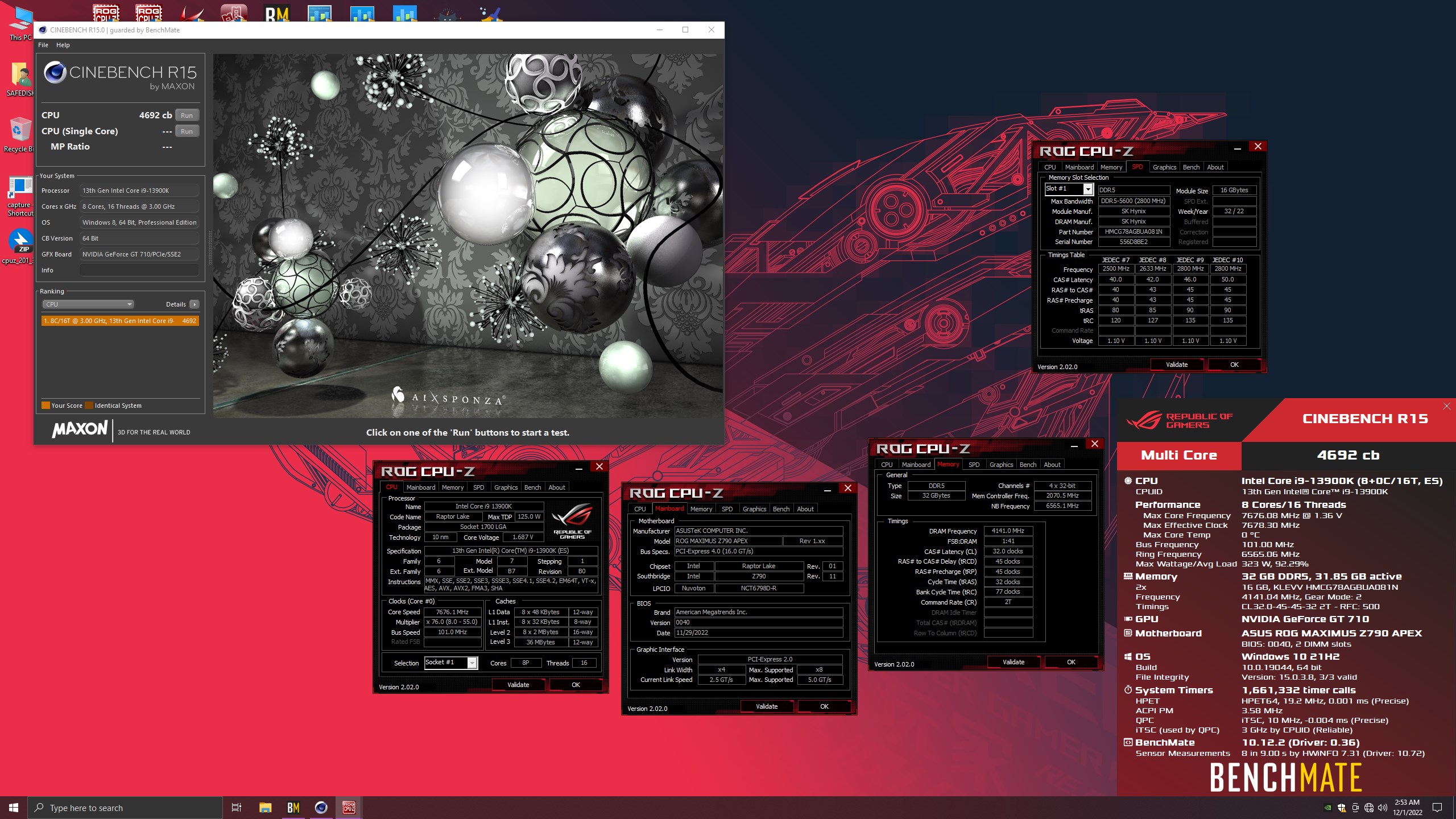Click the Info field in Cinebench

tap(139, 270)
